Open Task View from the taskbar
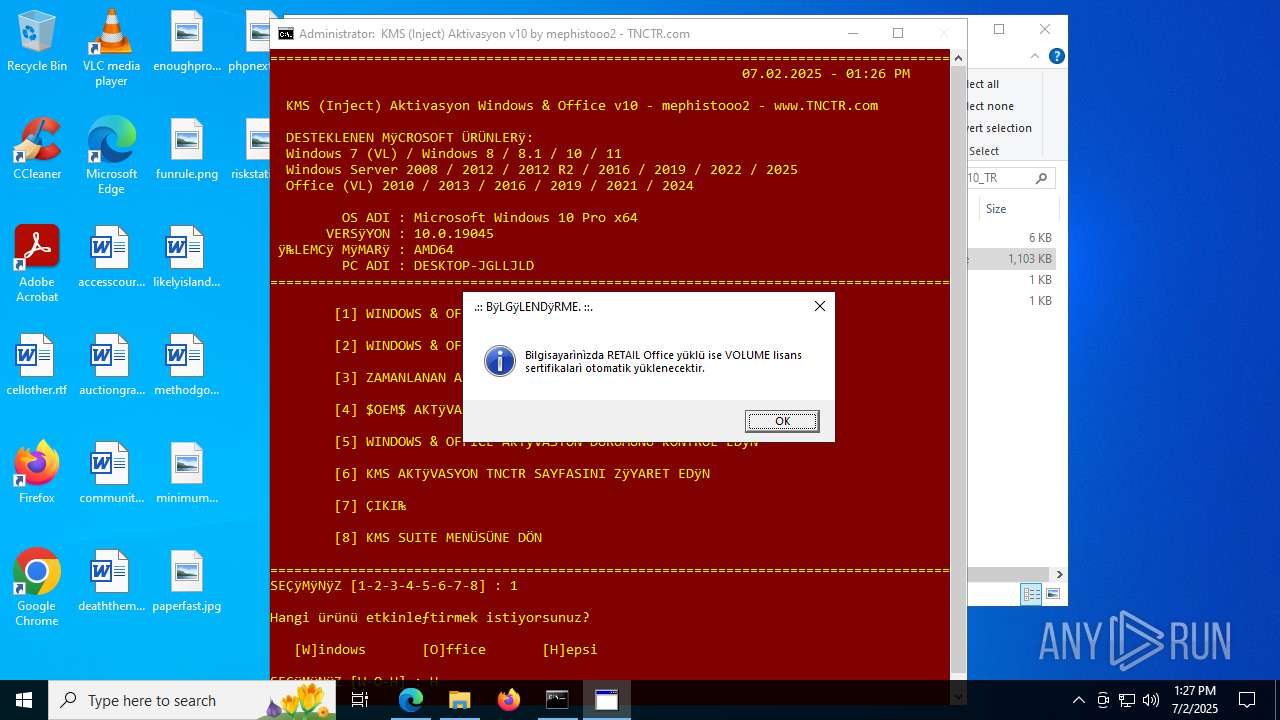The height and width of the screenshot is (720, 1280). [x=360, y=700]
